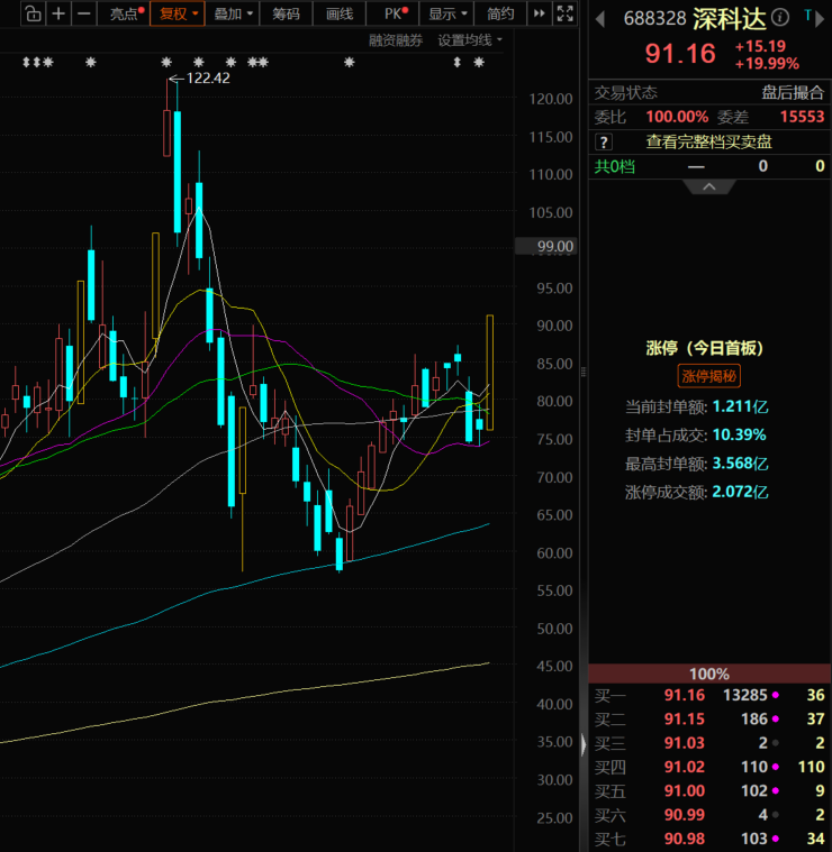This screenshot has height=852, width=832.
Task: Select the 买七 row price 90.98
Action: 684,838
